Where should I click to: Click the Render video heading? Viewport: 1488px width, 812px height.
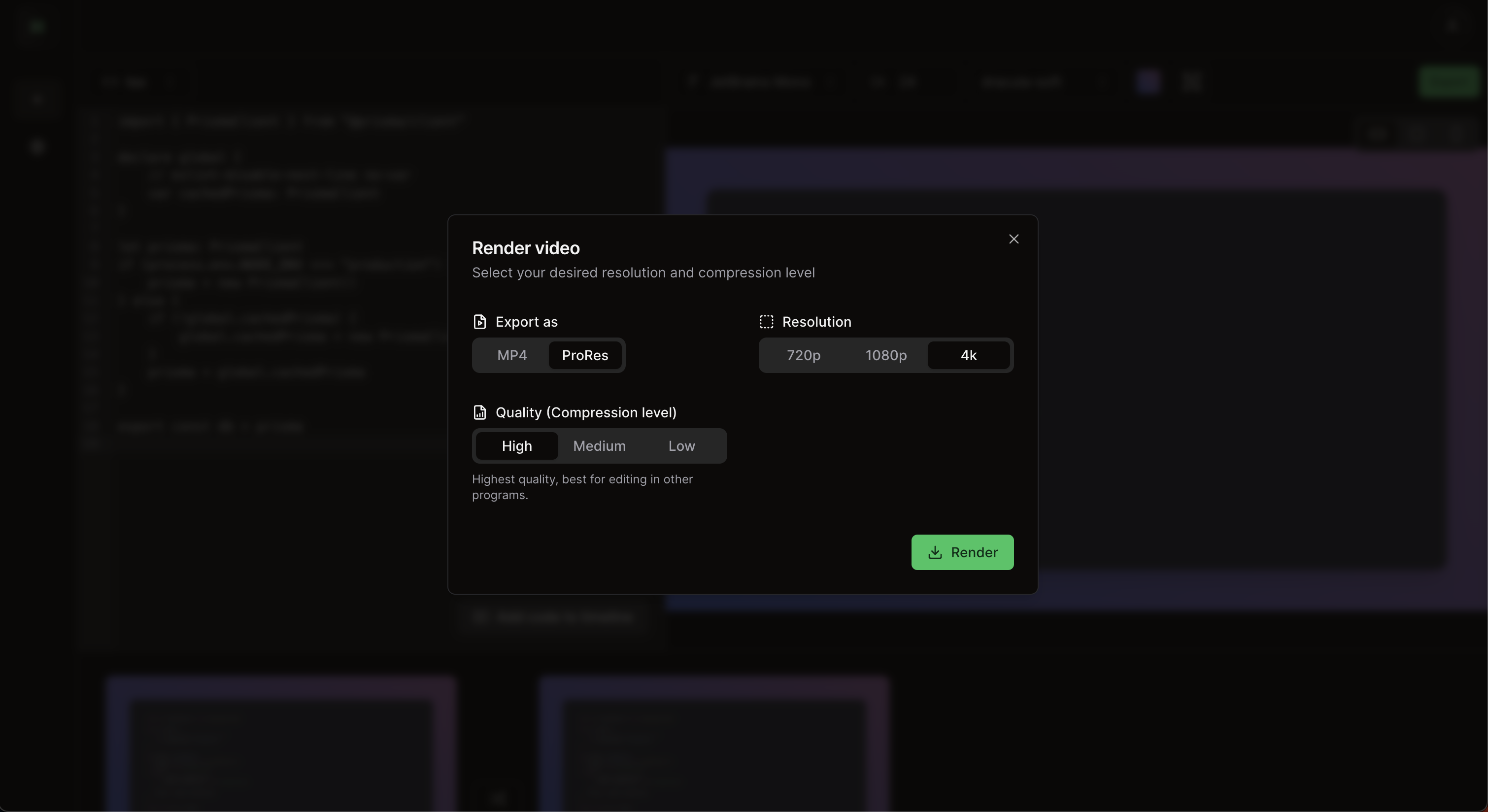point(526,248)
